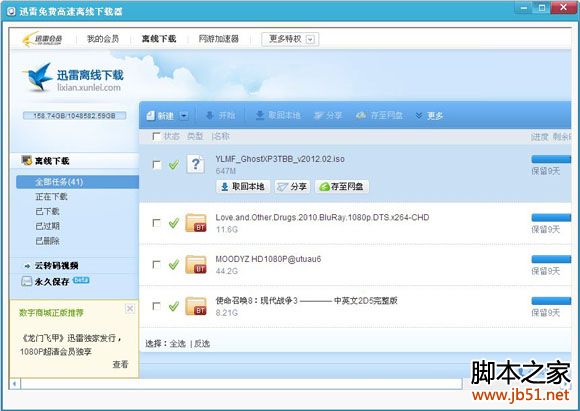Click the 进度 column header
The width and height of the screenshot is (580, 411).
point(540,137)
